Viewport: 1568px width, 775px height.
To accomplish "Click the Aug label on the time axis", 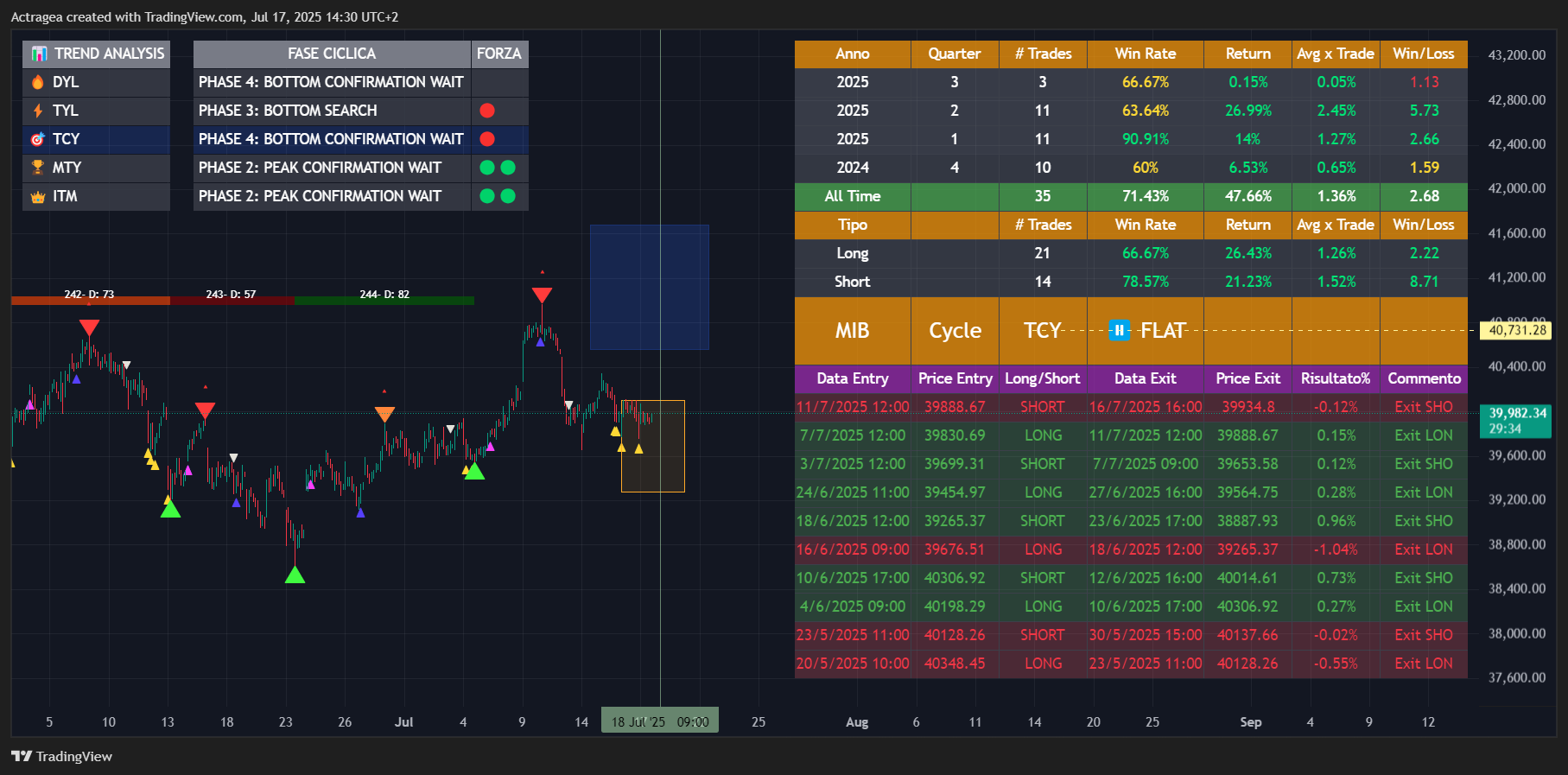I will coord(857,722).
